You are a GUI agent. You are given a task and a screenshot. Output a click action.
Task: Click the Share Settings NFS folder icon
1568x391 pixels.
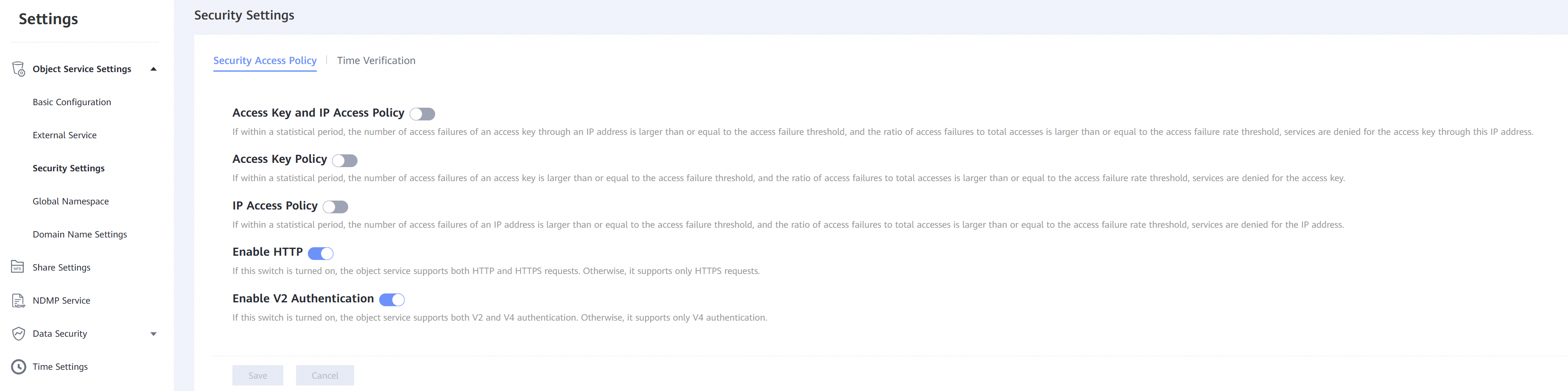coord(18,267)
